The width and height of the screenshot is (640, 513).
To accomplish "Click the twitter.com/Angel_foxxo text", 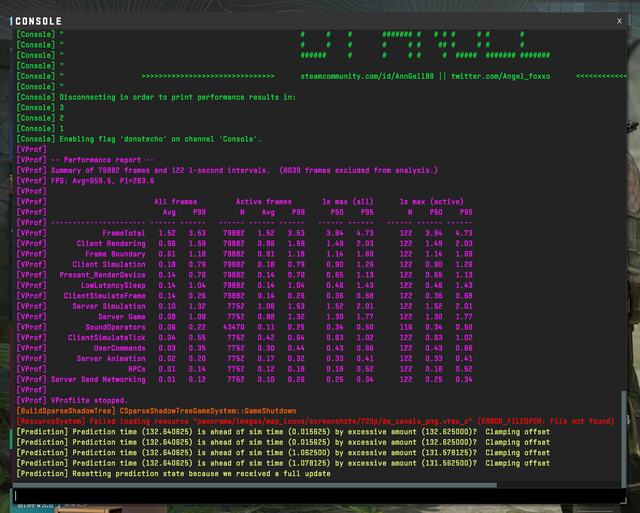I will [500, 76].
